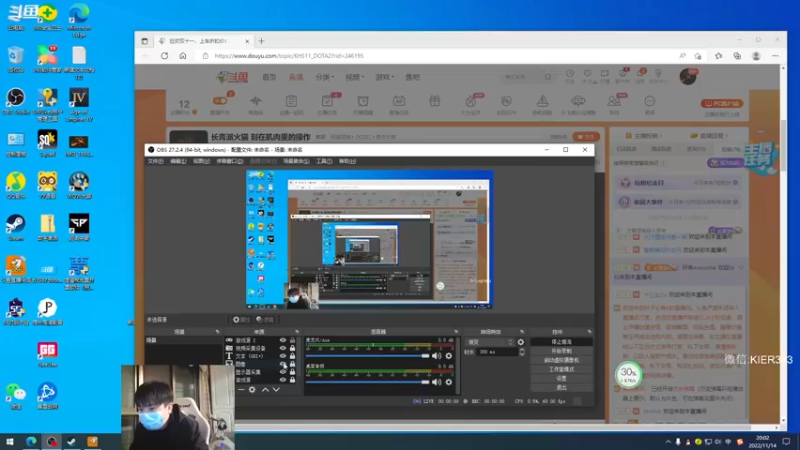Expand the Douyu 视频 navigation dropdown

355,77
